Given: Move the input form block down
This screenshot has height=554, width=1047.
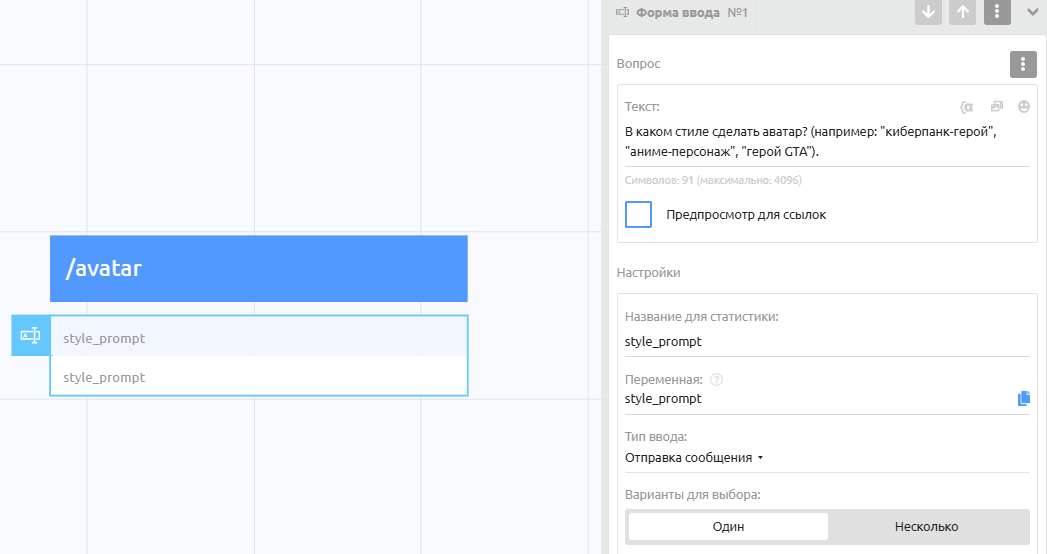Looking at the screenshot, I should [928, 12].
